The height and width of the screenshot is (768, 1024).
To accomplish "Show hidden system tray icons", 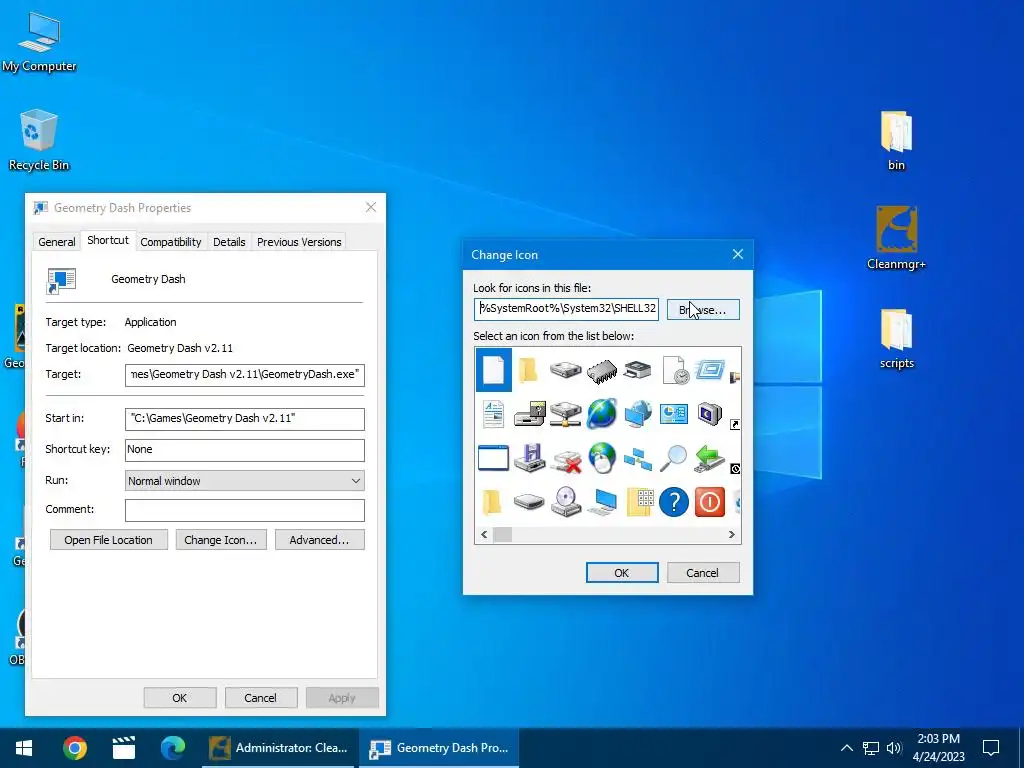I will pyautogui.click(x=846, y=748).
